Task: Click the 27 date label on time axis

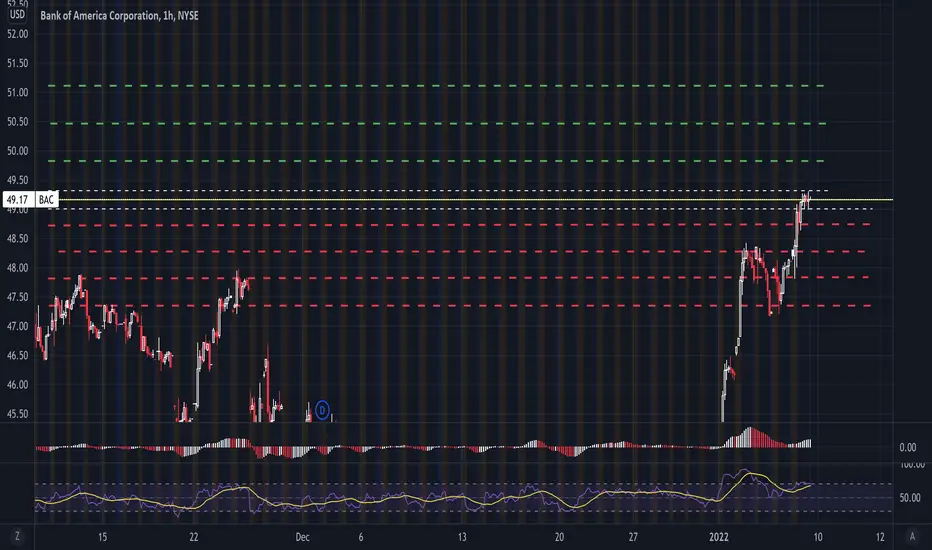Action: coord(633,537)
